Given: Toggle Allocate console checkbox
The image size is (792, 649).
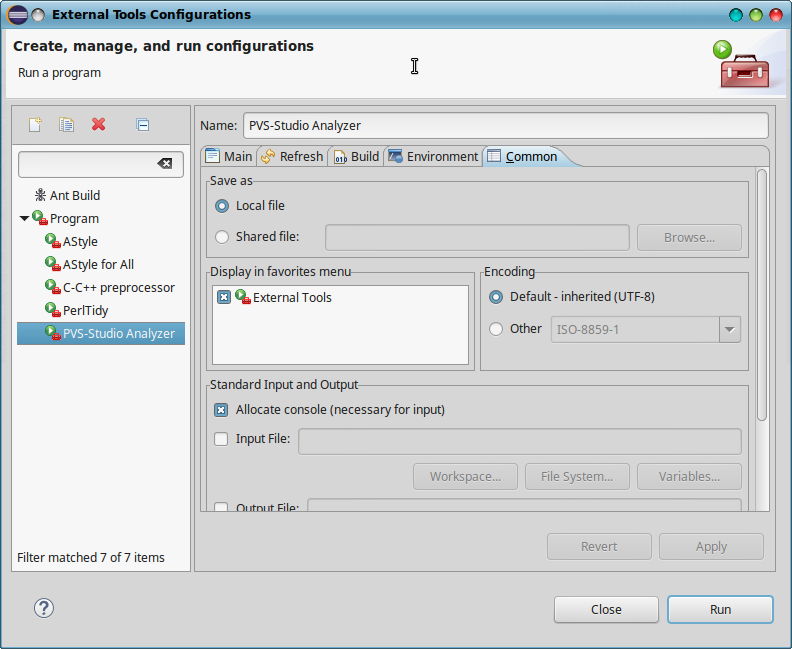Looking at the screenshot, I should (221, 410).
